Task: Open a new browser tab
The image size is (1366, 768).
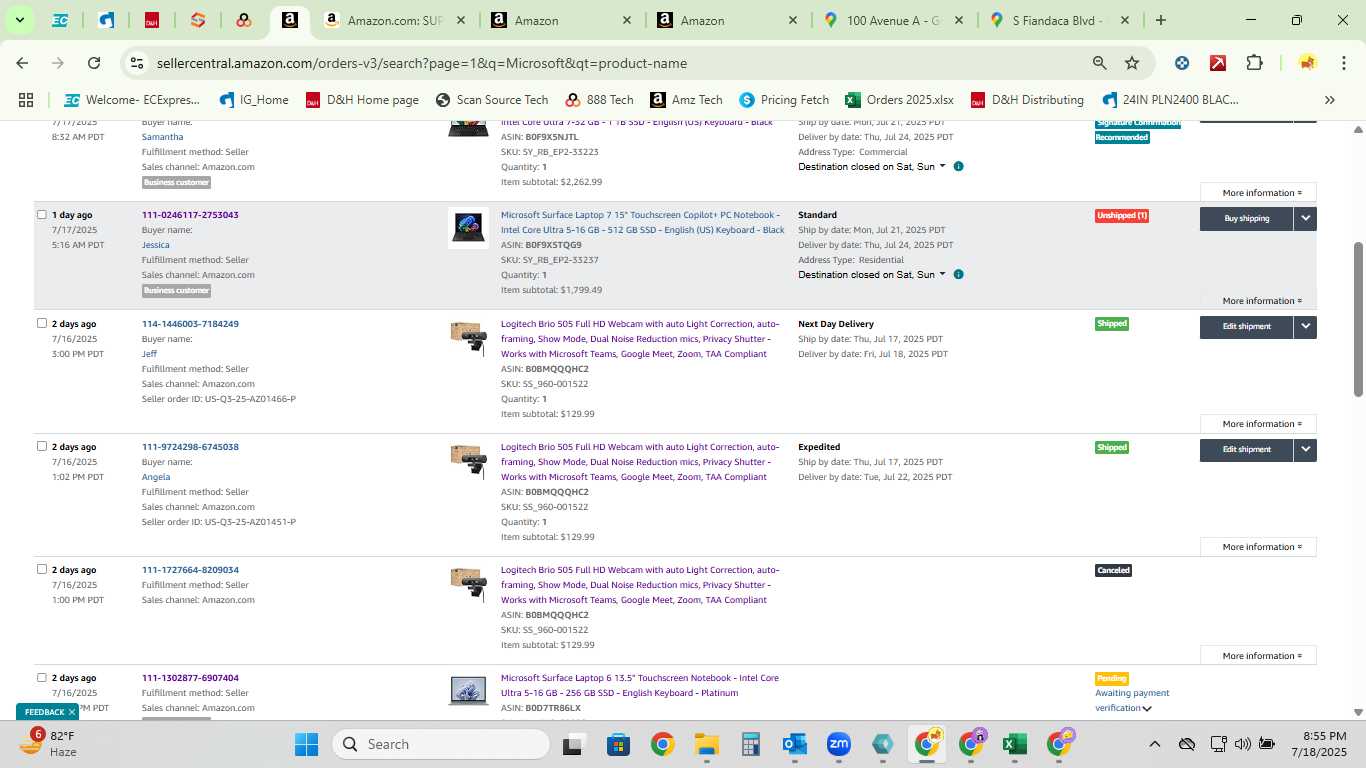Action: [1160, 20]
